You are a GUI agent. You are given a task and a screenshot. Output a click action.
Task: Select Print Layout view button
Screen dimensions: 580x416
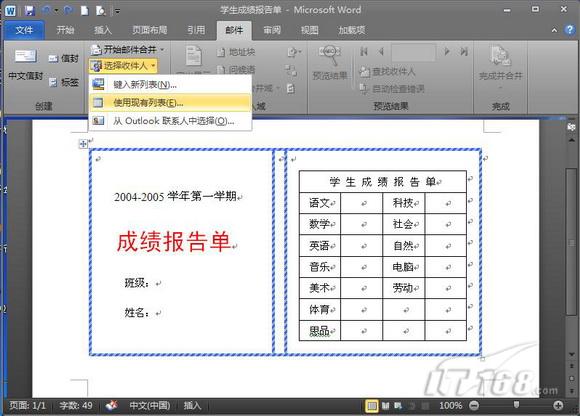[x=371, y=406]
